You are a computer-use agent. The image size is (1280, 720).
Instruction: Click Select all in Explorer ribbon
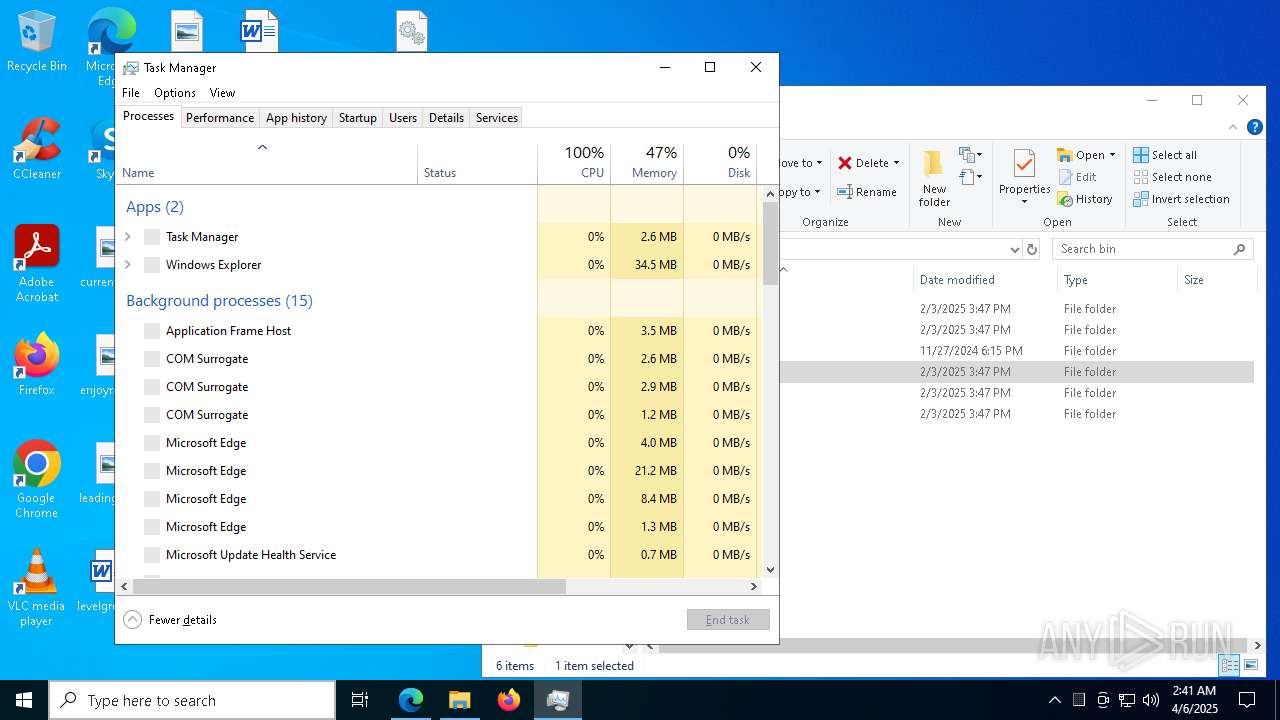(x=1165, y=155)
